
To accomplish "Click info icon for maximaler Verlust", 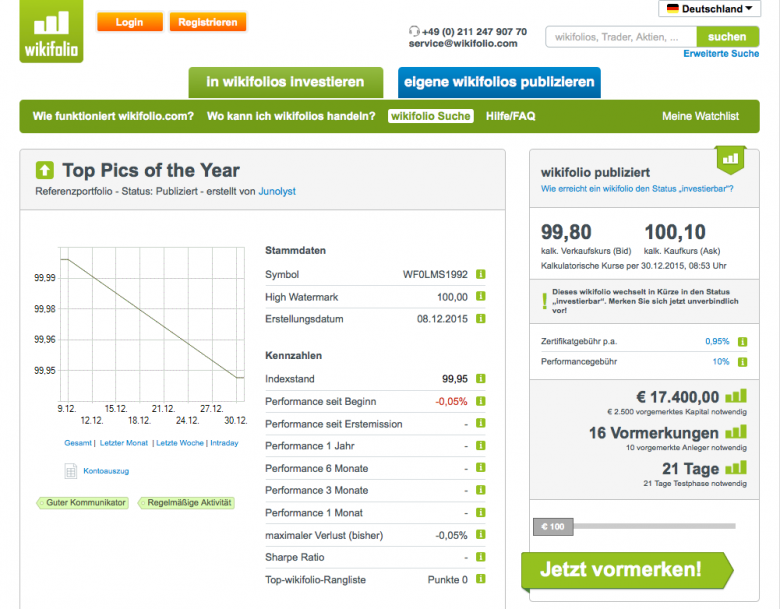I will 481,535.
